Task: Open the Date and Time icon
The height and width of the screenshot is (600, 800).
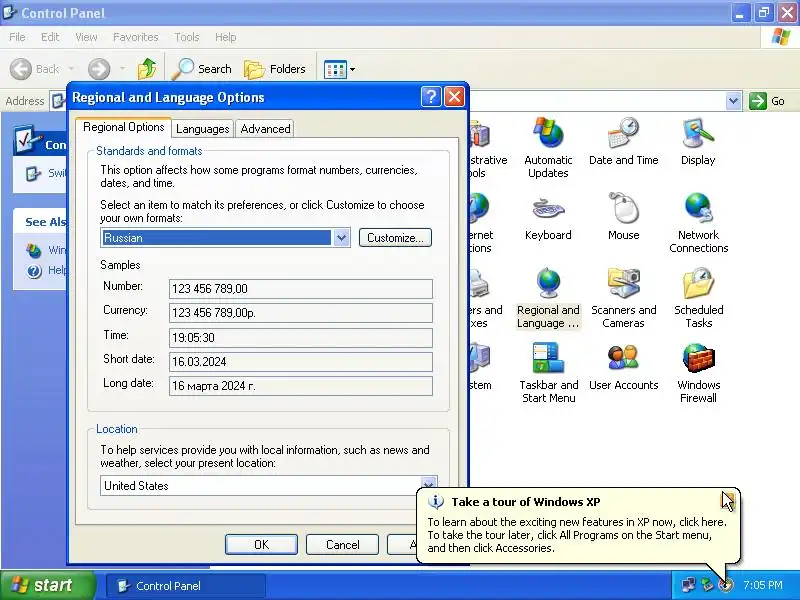Action: pos(623,141)
